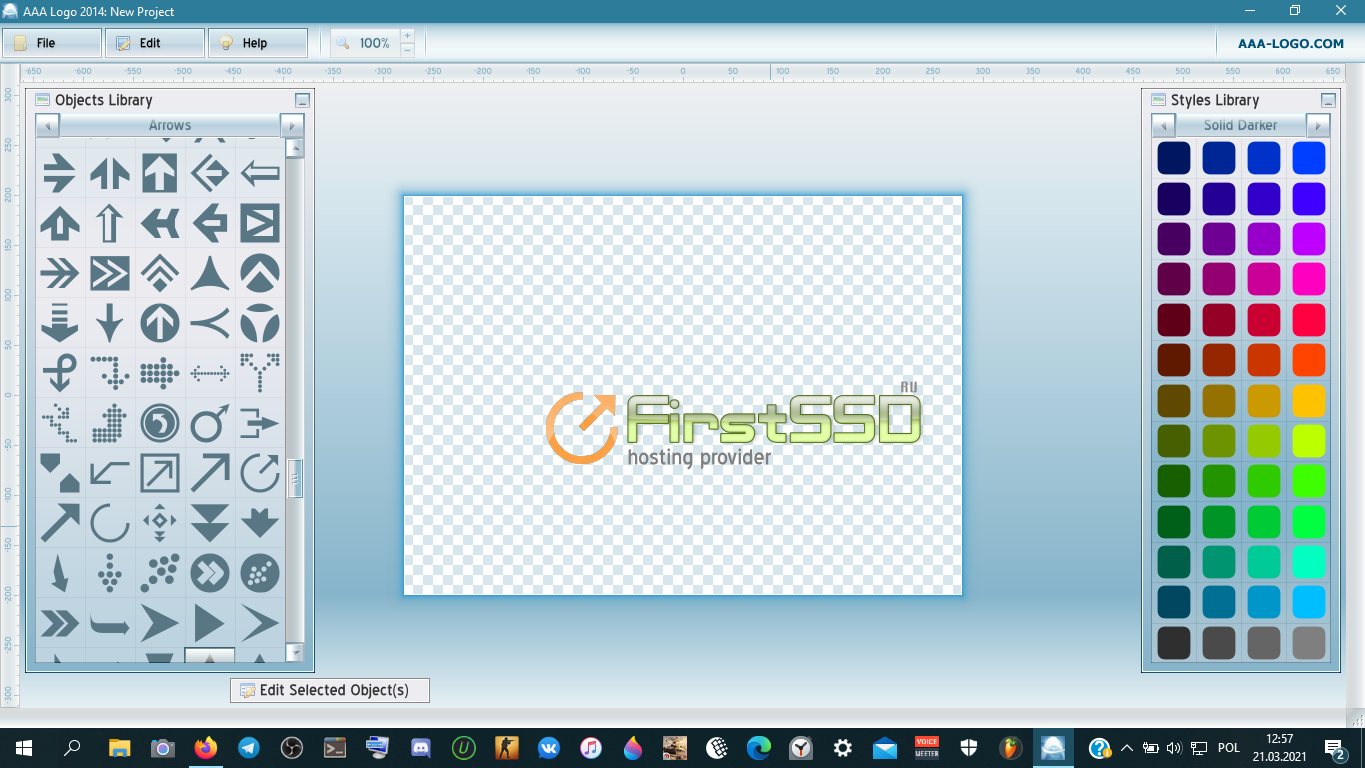Open OBS Studio from the taskbar

(x=292, y=748)
